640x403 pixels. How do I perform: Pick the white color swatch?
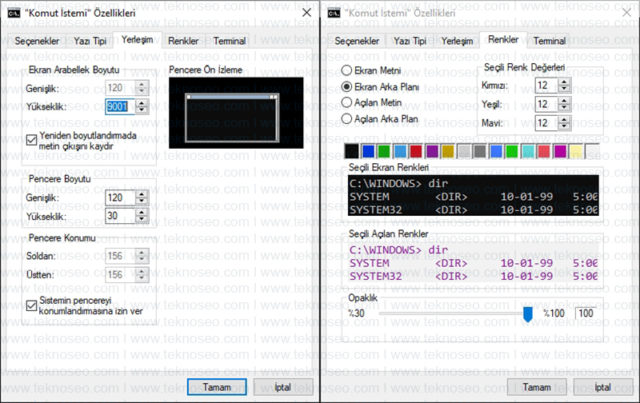coord(592,151)
